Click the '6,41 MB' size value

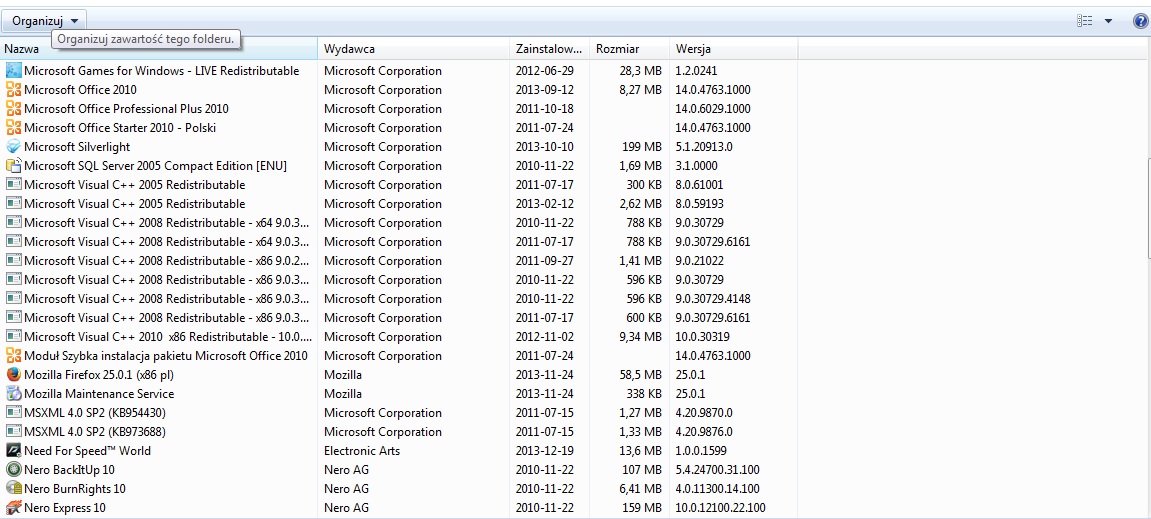pyautogui.click(x=640, y=489)
